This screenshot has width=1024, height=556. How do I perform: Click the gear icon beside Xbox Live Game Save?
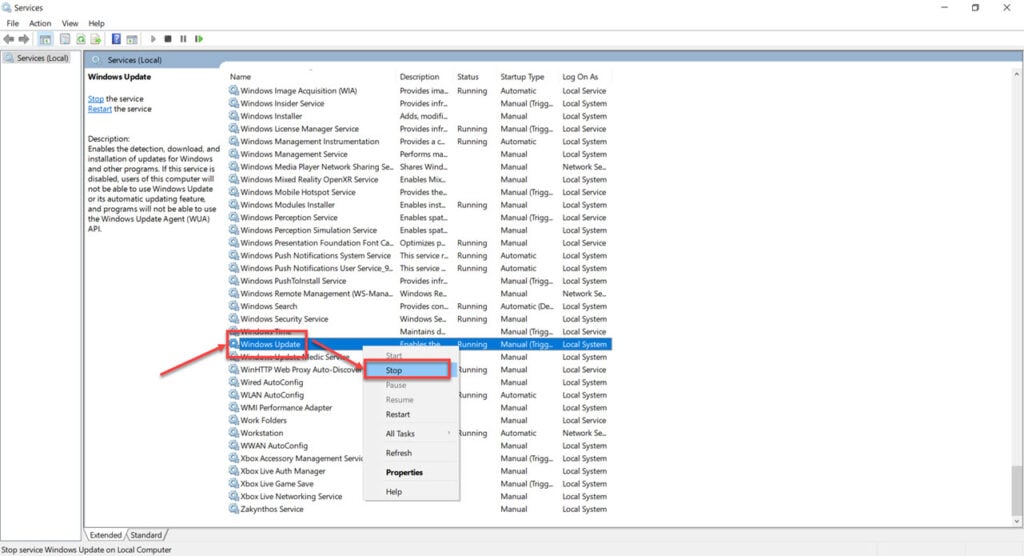(x=234, y=483)
